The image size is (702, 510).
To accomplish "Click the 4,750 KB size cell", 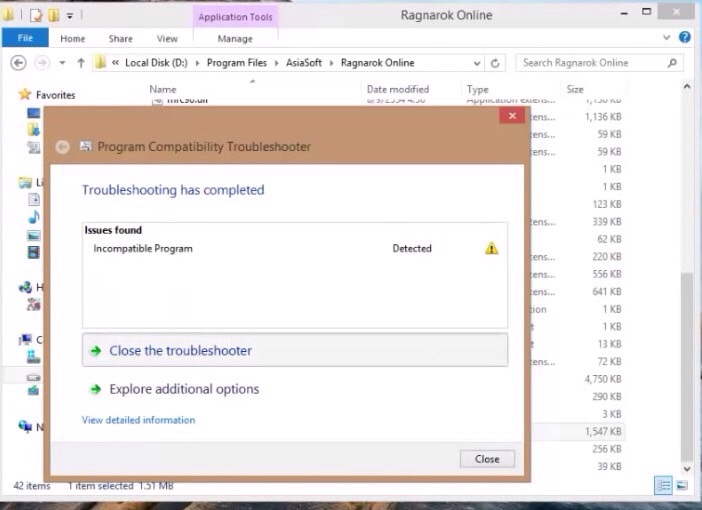I will tap(603, 379).
